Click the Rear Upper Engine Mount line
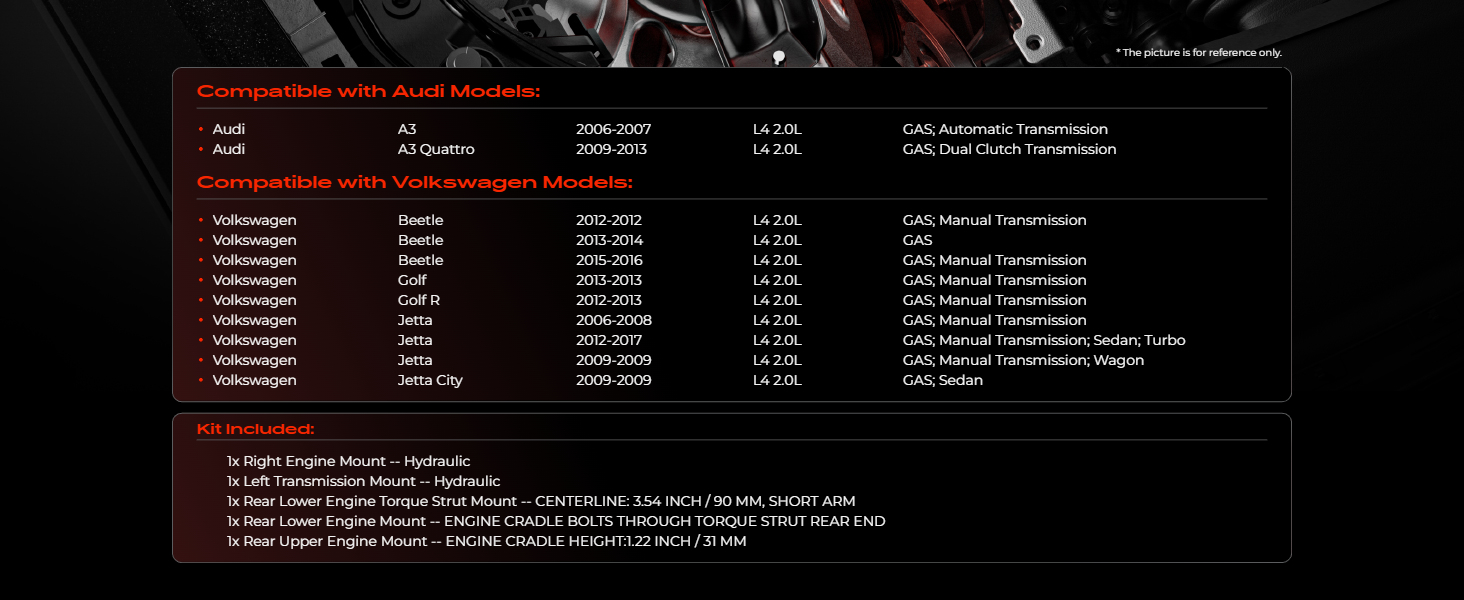Screen dimensions: 1464x600 click(486, 542)
